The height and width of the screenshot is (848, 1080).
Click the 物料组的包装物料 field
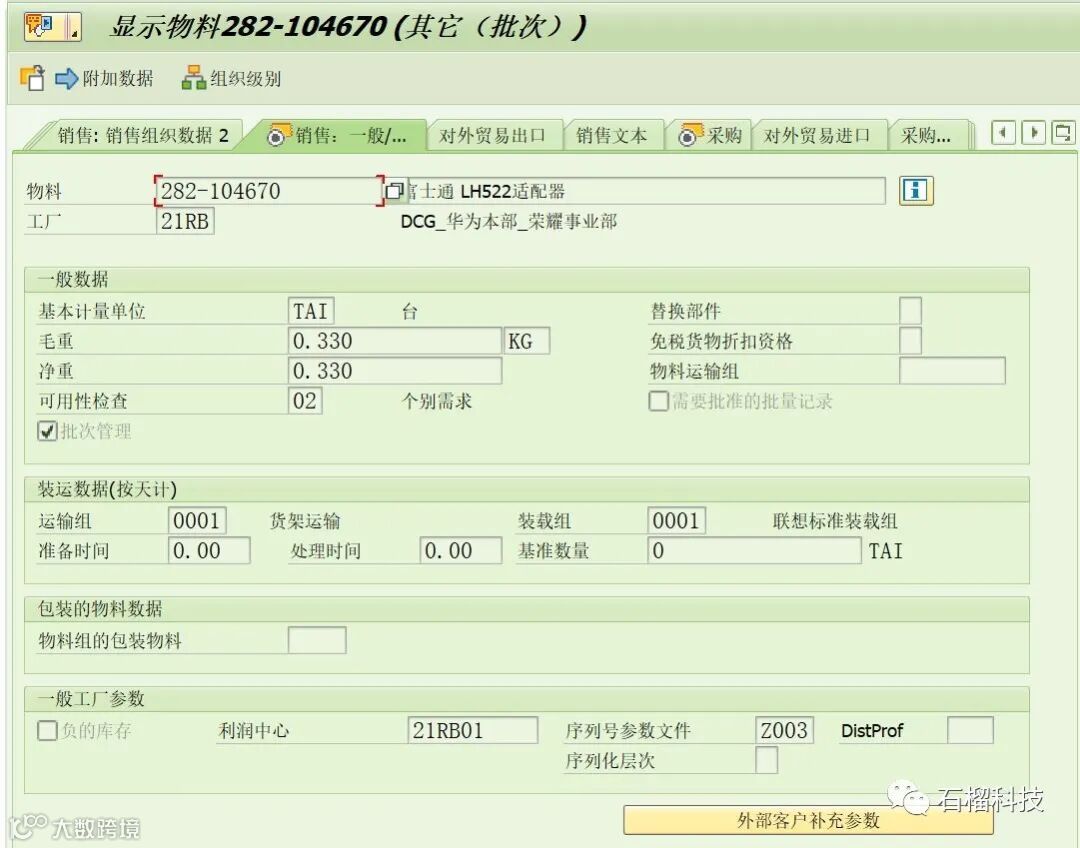317,640
